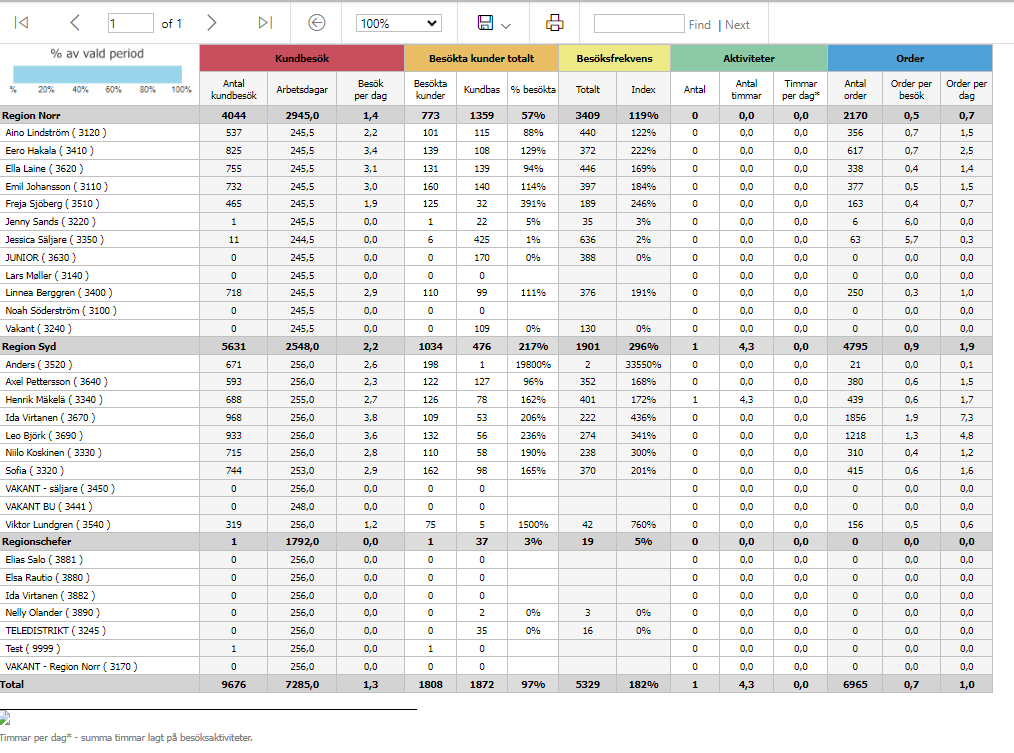The image size is (1014, 753).
Task: Click Vakant ( 3240 ) row
Action: point(496,329)
